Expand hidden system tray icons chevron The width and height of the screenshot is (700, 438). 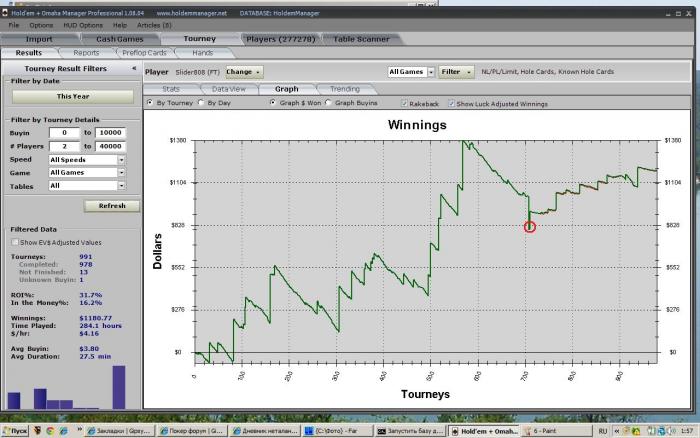617,431
